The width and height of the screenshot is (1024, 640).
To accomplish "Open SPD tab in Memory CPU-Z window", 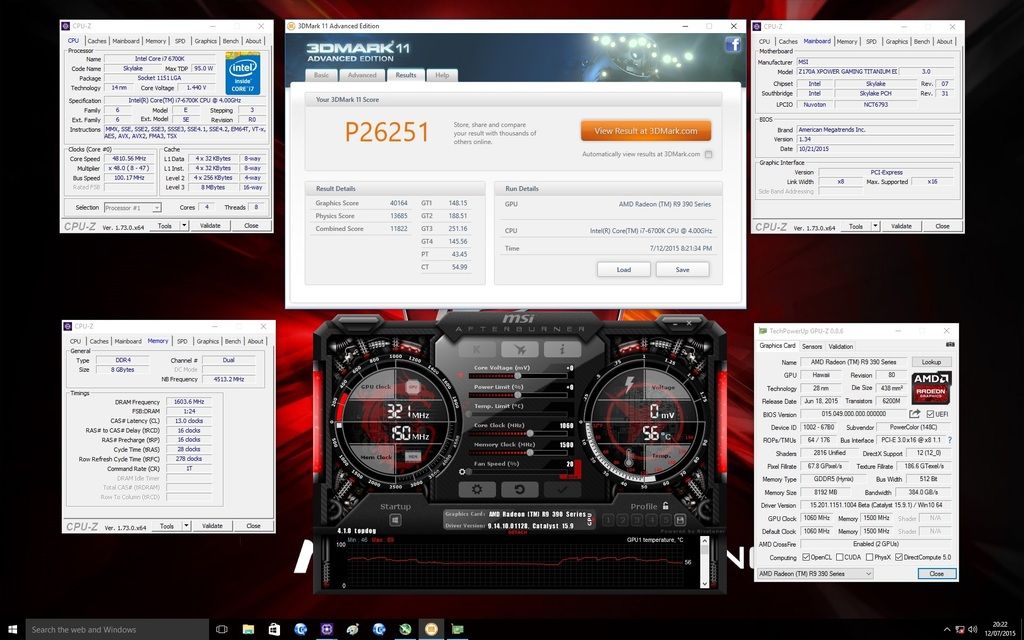I will click(x=182, y=341).
